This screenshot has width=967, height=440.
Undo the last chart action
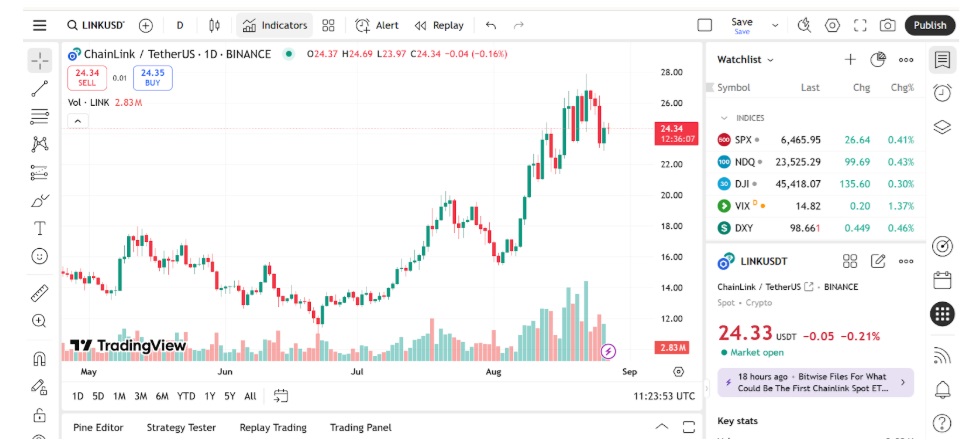[491, 25]
